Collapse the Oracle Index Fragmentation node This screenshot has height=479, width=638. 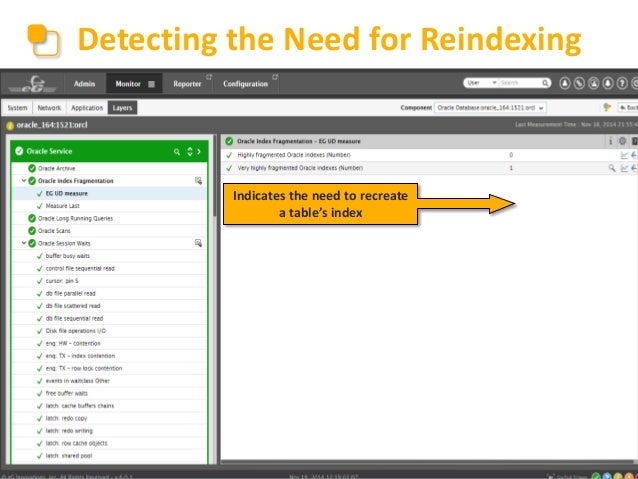point(24,180)
